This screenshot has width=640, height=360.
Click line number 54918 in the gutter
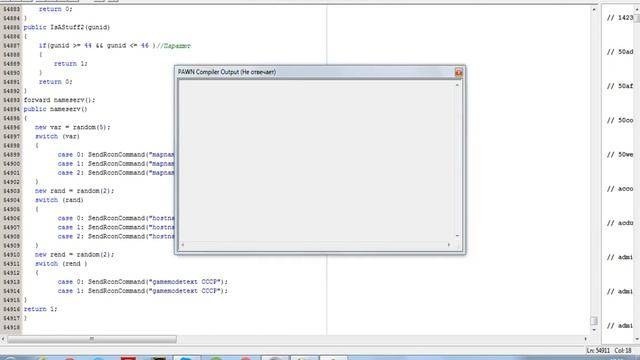click(11, 327)
